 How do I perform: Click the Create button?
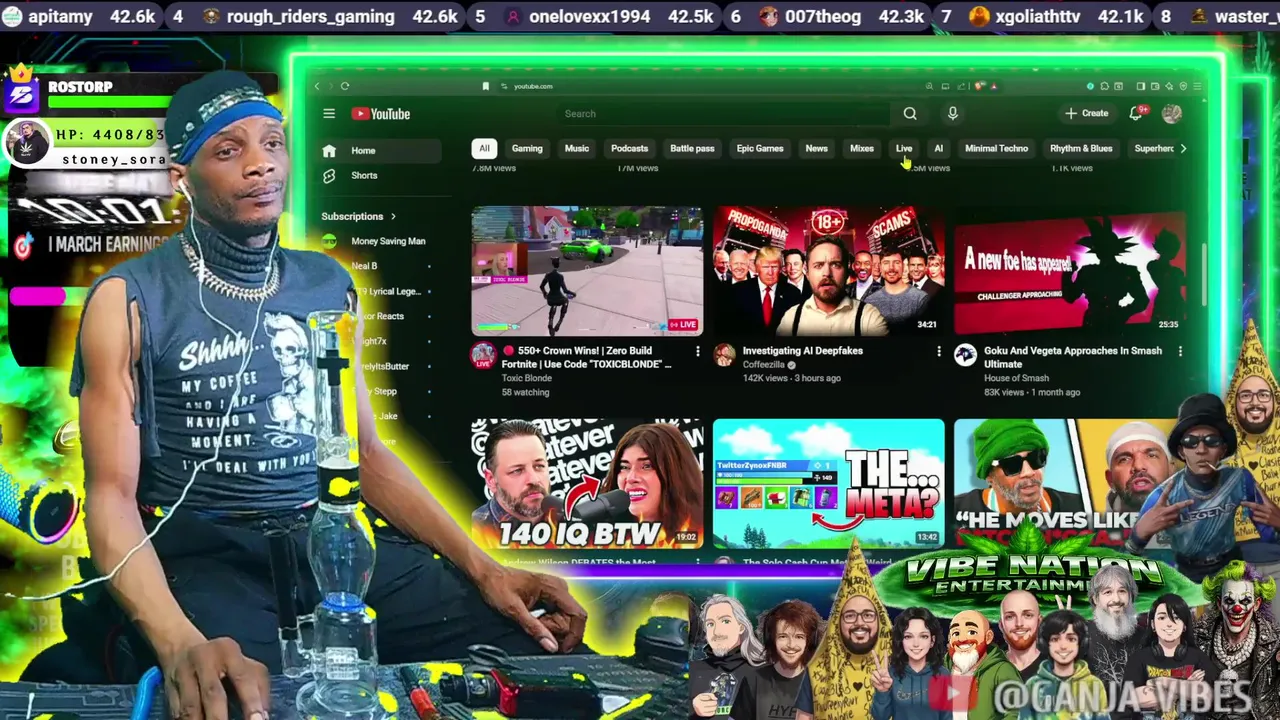[1087, 114]
